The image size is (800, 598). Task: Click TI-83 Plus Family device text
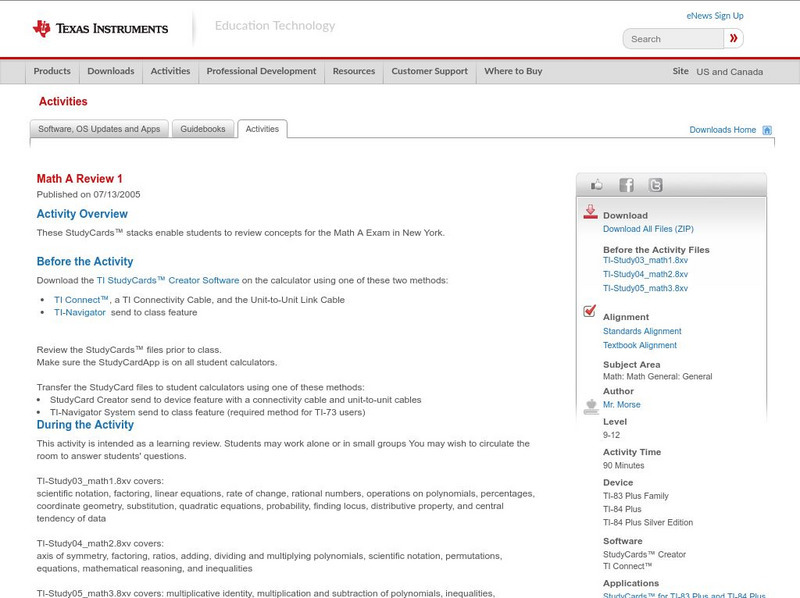click(x=636, y=496)
